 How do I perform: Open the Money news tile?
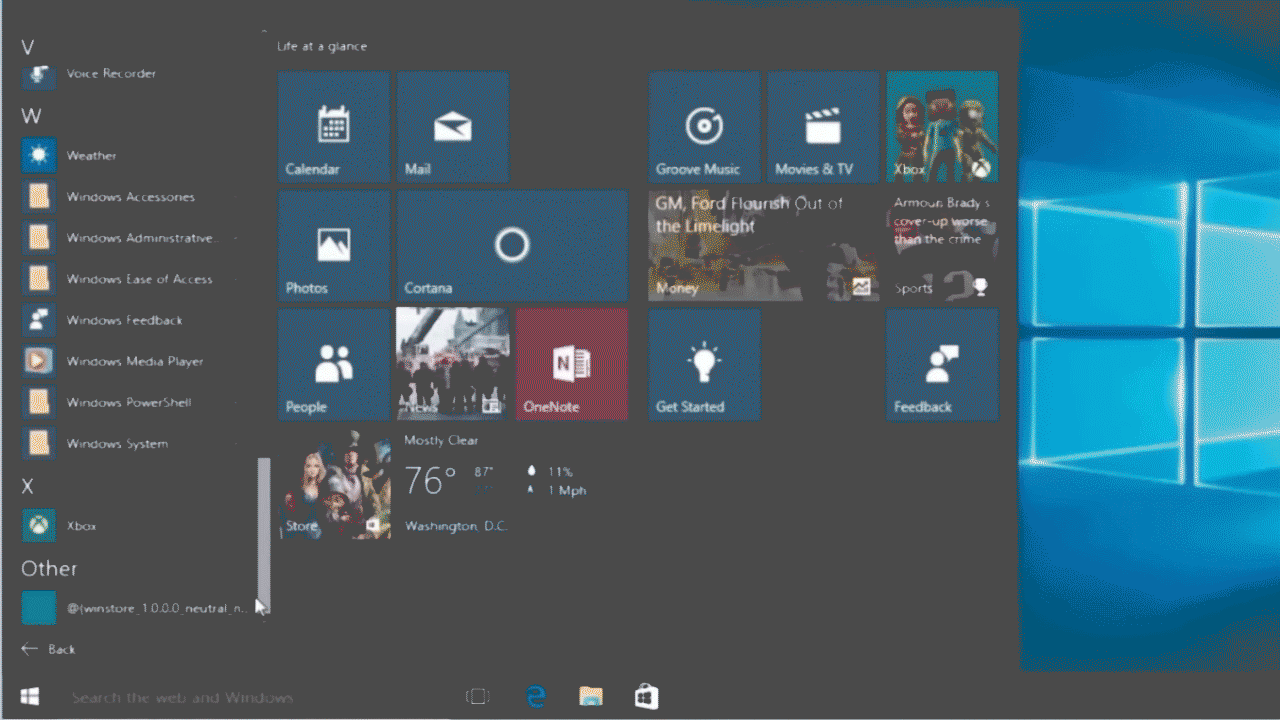[764, 246]
